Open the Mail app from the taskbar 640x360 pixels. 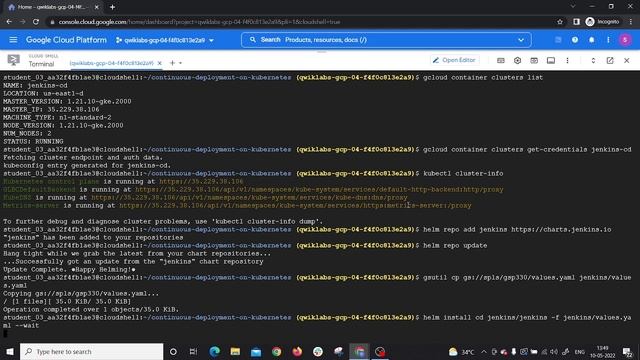[256, 351]
